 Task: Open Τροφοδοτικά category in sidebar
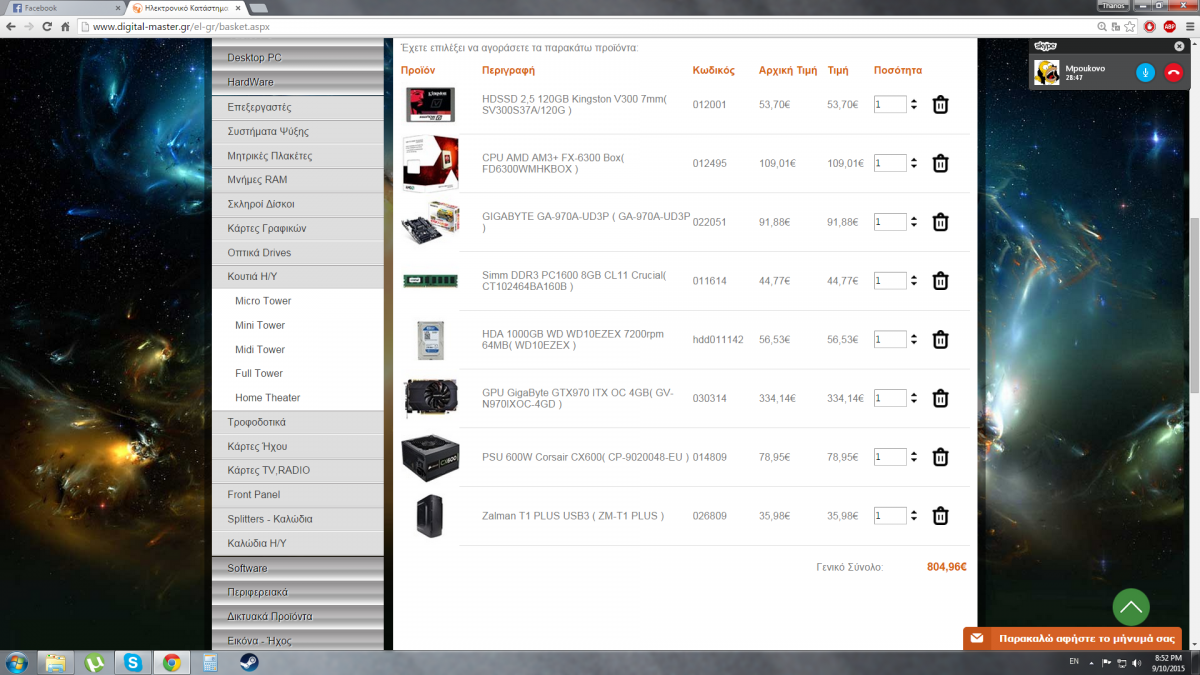298,422
